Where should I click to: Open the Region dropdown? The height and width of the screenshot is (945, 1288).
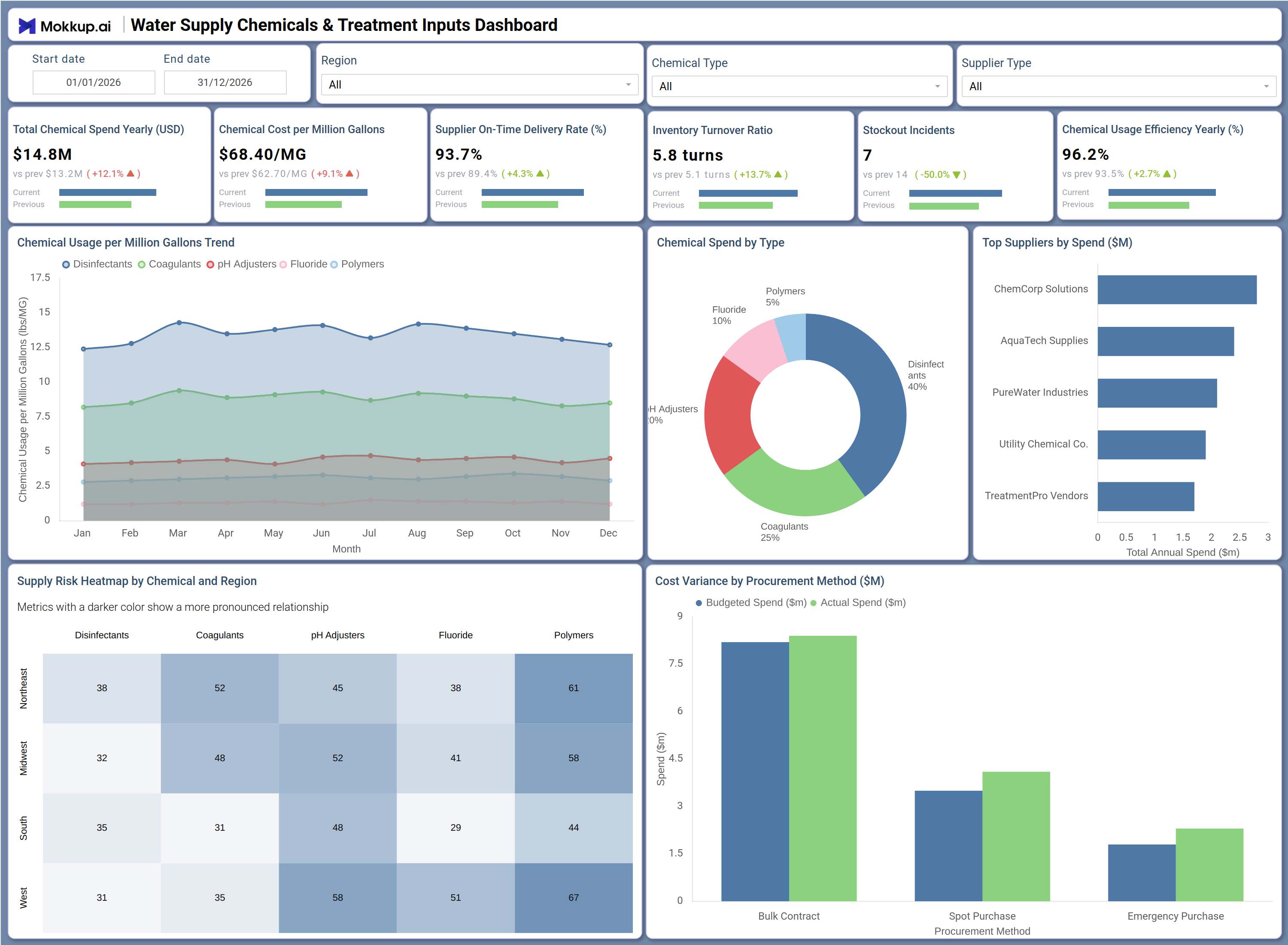pyautogui.click(x=480, y=85)
